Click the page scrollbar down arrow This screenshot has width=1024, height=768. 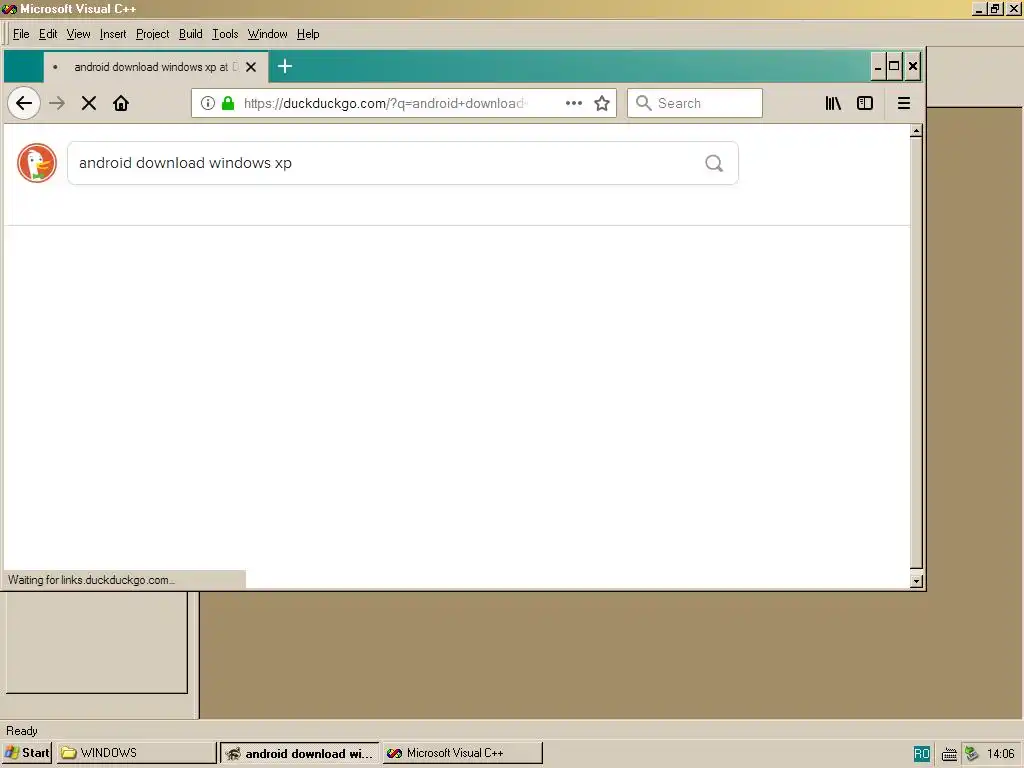tap(916, 581)
